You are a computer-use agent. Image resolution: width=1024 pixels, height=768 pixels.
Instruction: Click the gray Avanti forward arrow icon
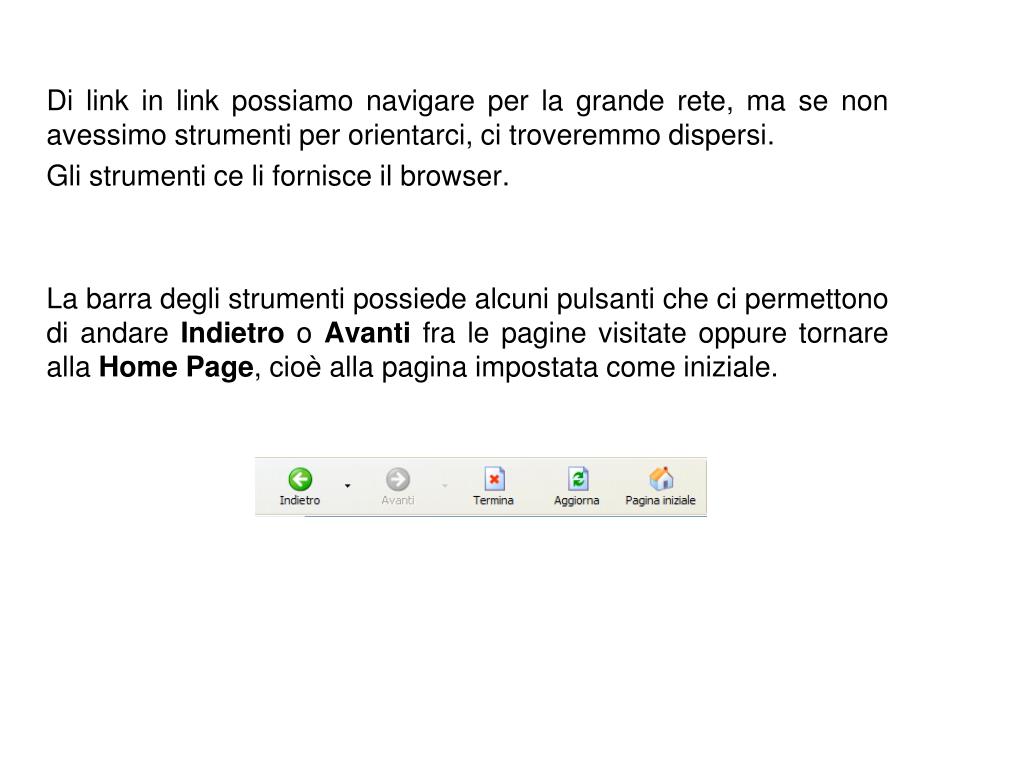pos(398,479)
